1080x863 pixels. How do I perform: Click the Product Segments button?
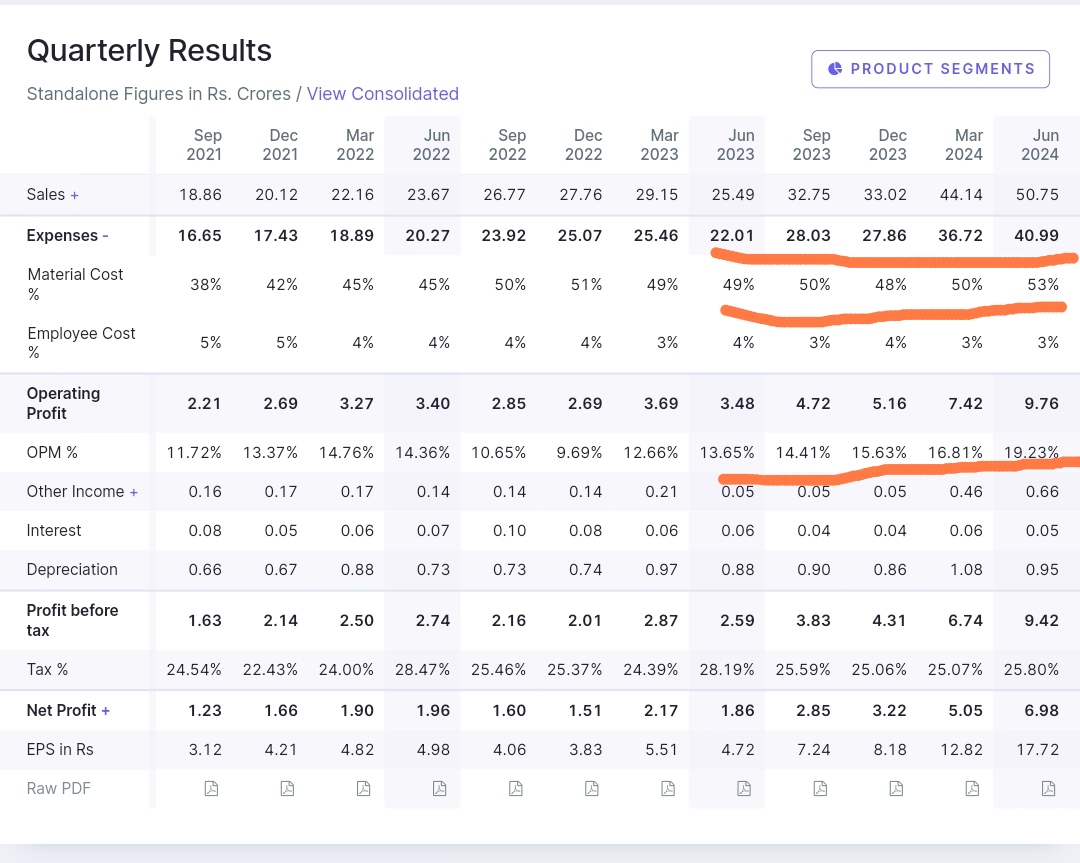[x=930, y=69]
